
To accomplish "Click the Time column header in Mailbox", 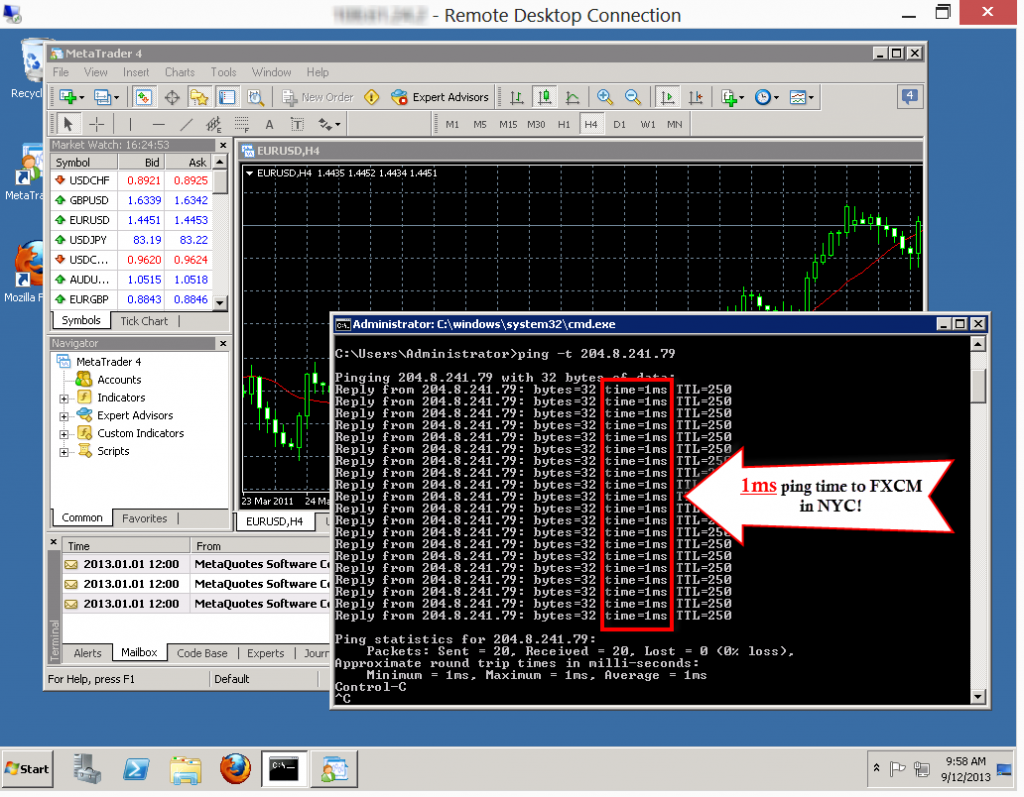I will click(126, 546).
